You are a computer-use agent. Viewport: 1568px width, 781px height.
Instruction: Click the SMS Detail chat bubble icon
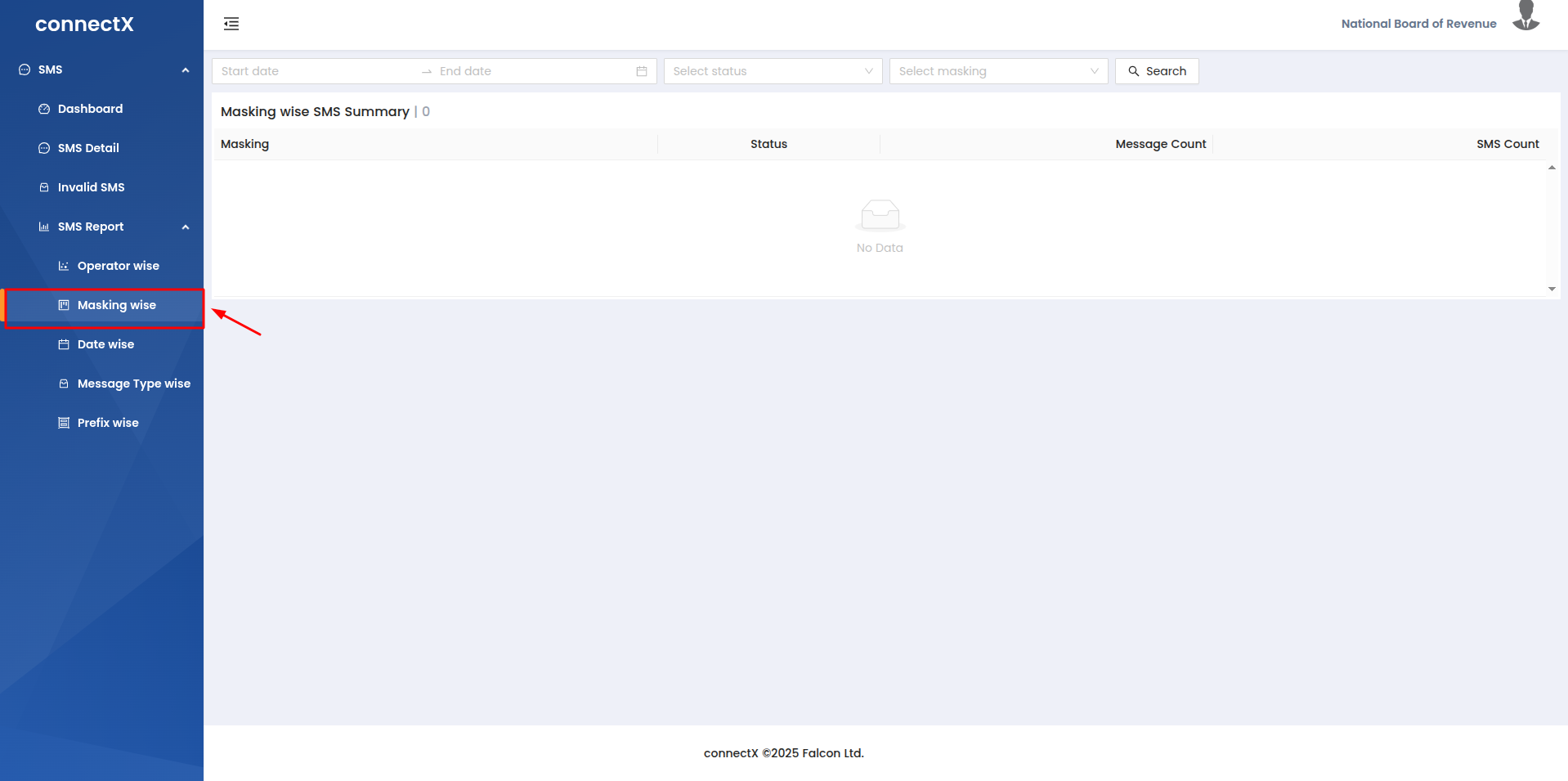pos(44,148)
